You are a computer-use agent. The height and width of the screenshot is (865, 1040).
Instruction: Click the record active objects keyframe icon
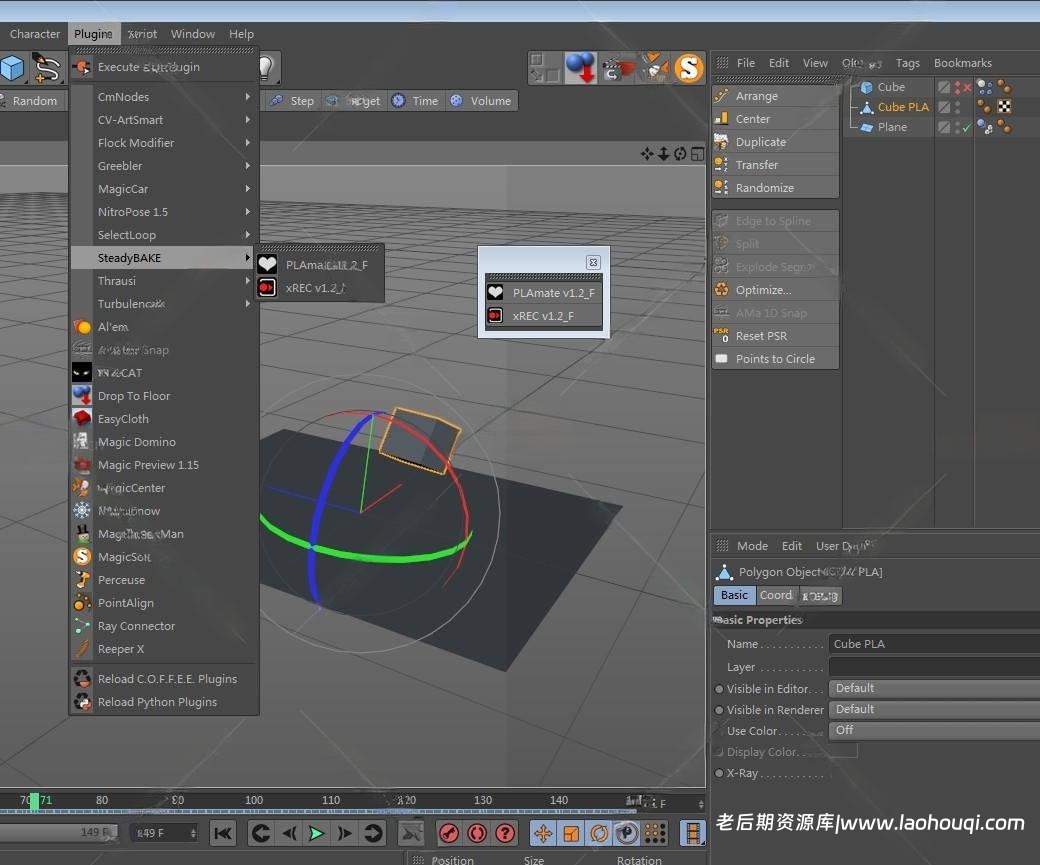[449, 833]
